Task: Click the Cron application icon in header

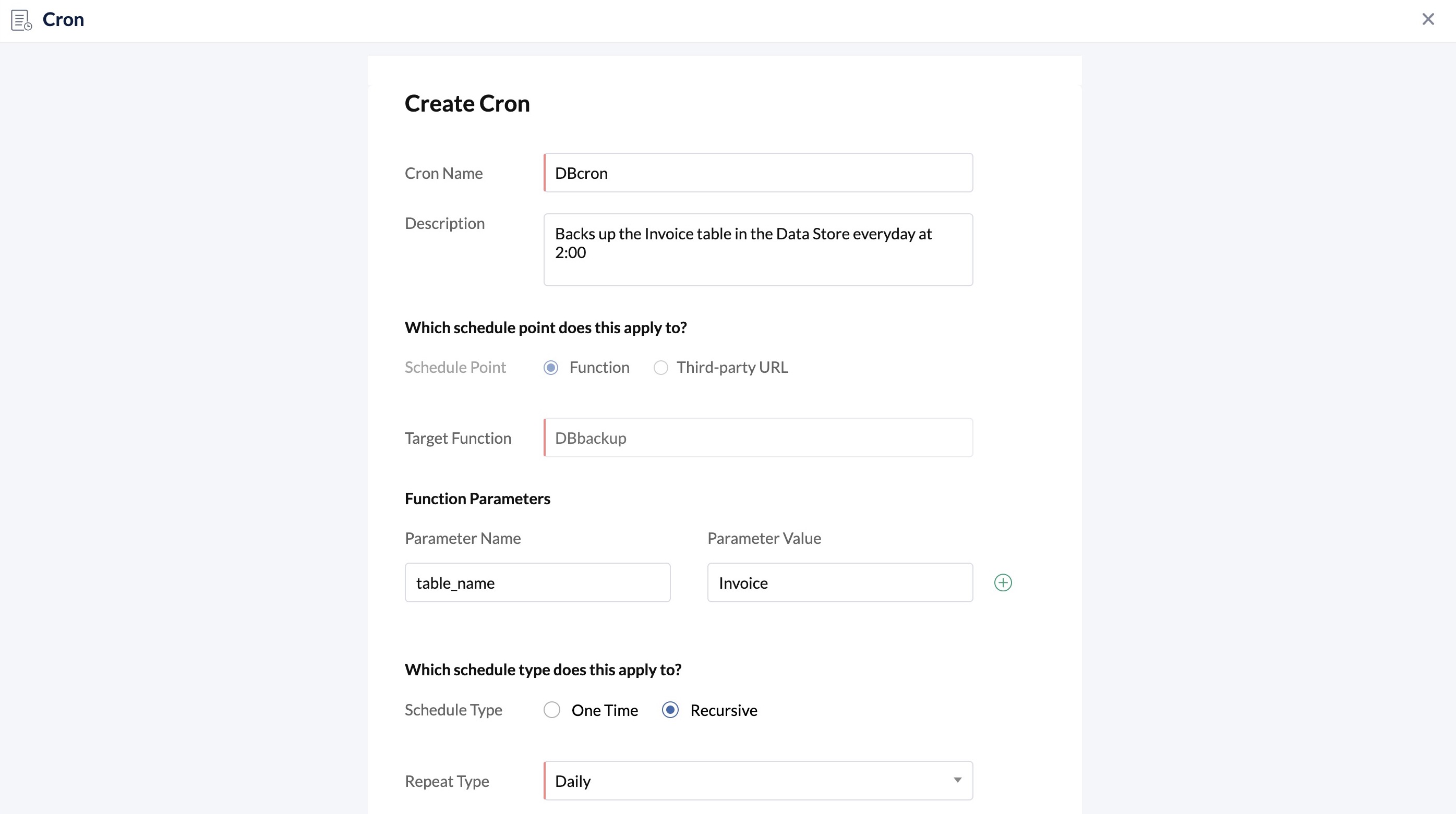Action: pyautogui.click(x=21, y=19)
